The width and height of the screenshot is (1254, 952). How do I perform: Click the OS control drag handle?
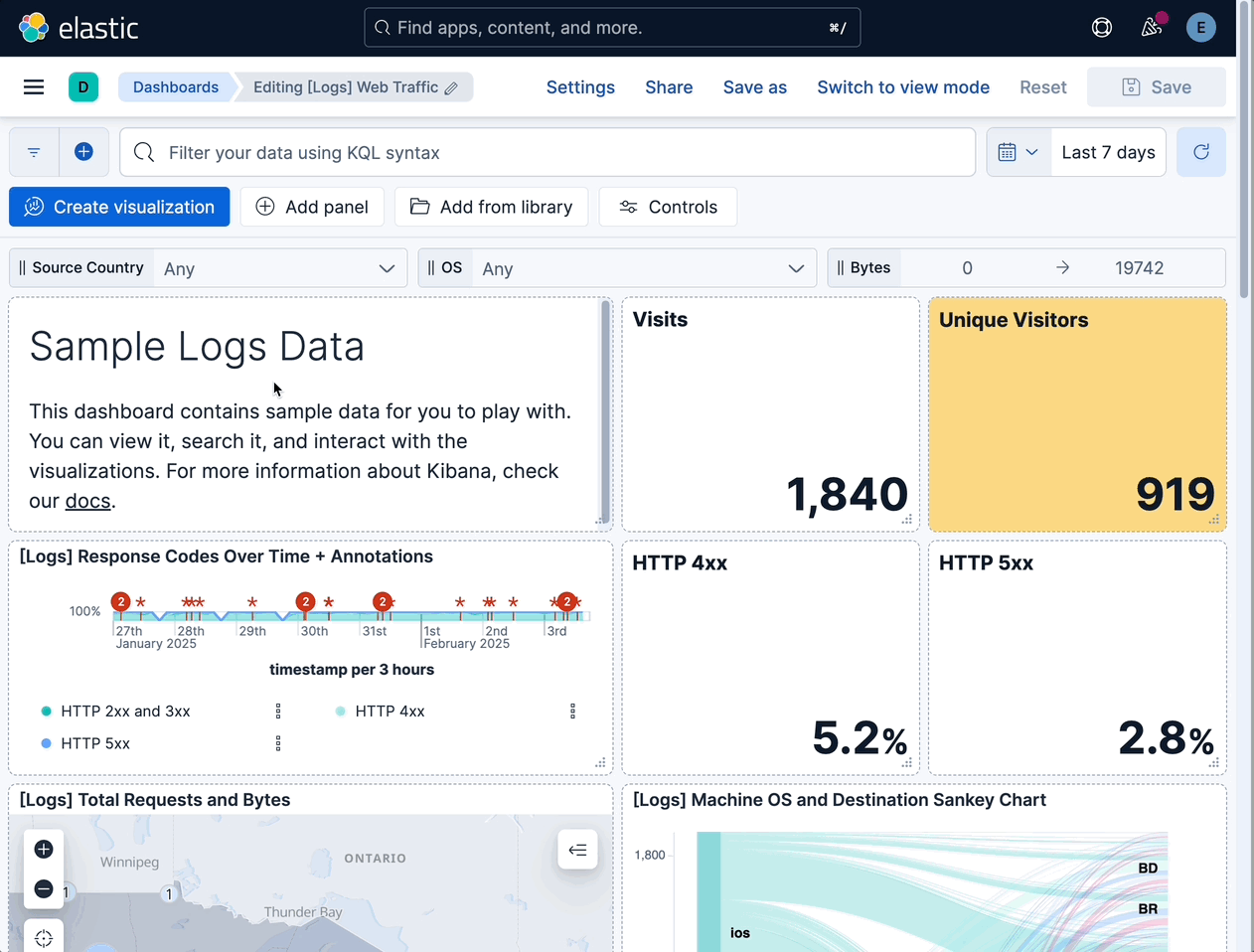point(431,268)
